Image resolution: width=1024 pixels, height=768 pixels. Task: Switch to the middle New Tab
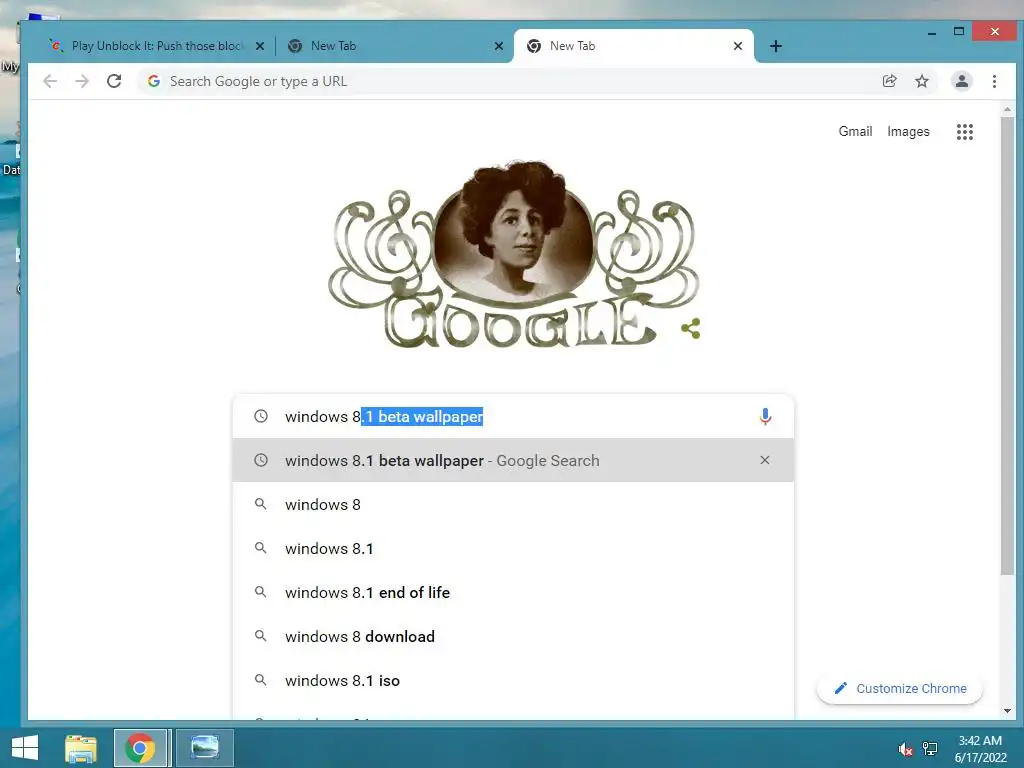click(391, 46)
